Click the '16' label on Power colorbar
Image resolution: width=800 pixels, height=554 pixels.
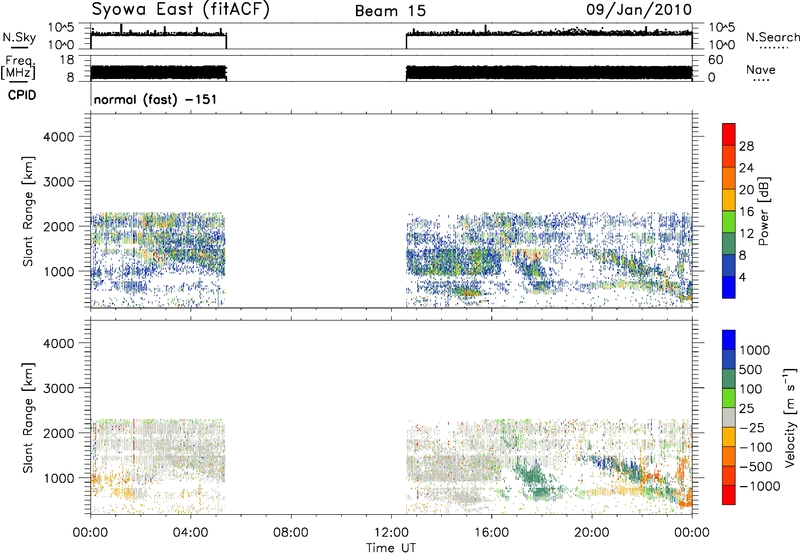pos(746,212)
